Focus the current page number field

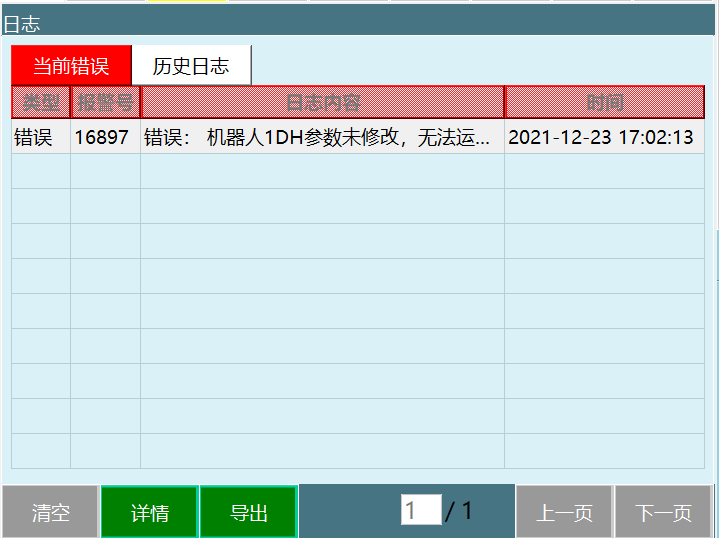pyautogui.click(x=420, y=511)
